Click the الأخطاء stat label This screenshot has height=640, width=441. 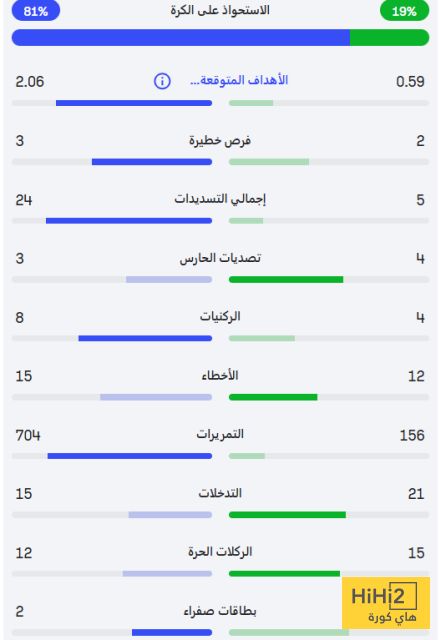[220, 376]
